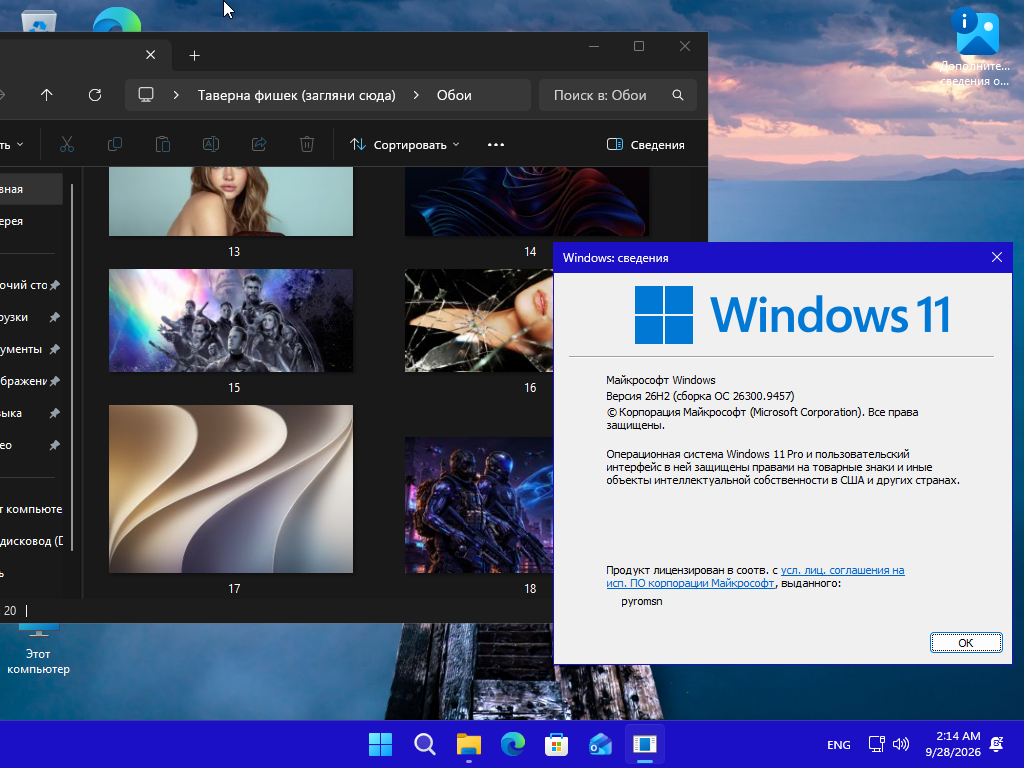Viewport: 1024px width, 768px height.
Task: Select the Обои breadcrumb folder
Action: tap(454, 95)
